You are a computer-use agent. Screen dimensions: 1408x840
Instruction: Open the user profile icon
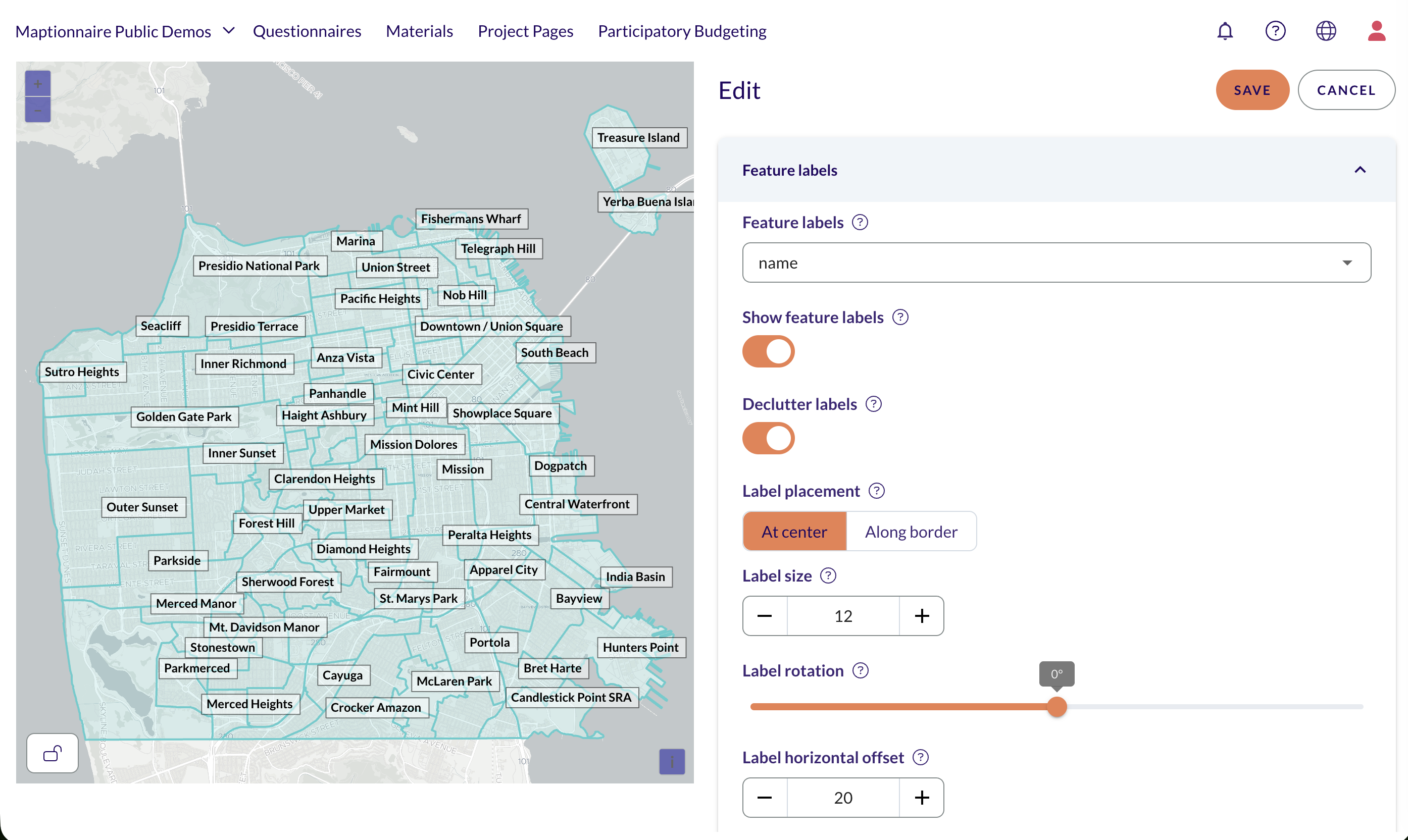pyautogui.click(x=1376, y=31)
